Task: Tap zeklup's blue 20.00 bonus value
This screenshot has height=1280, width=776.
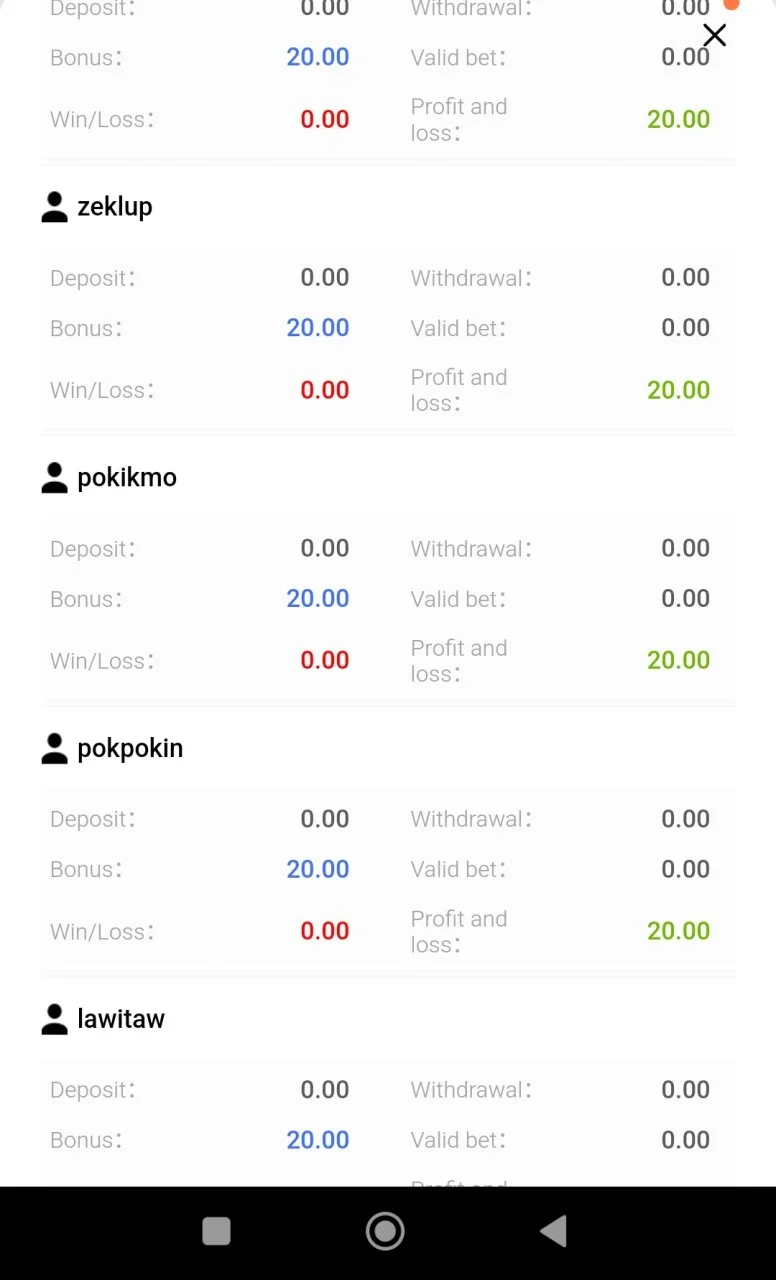Action: click(x=318, y=328)
